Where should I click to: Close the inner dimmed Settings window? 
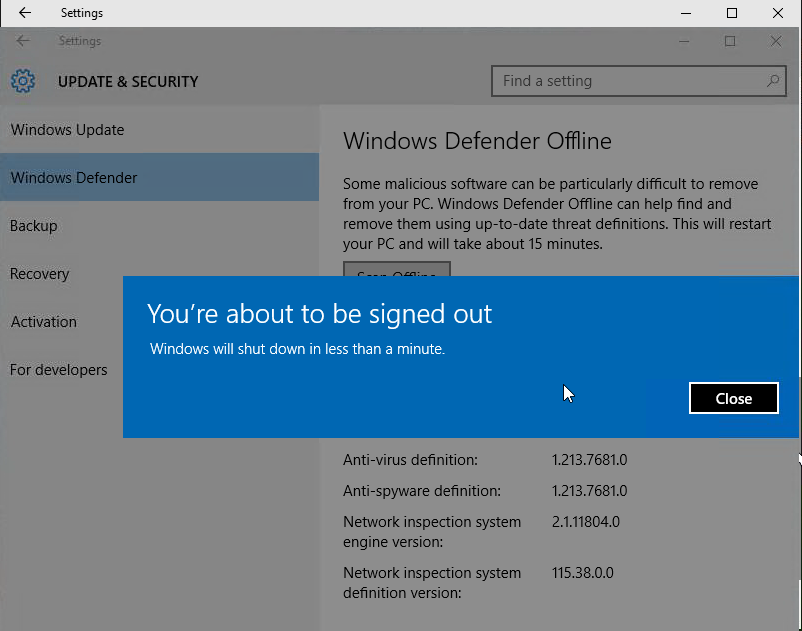coord(776,41)
